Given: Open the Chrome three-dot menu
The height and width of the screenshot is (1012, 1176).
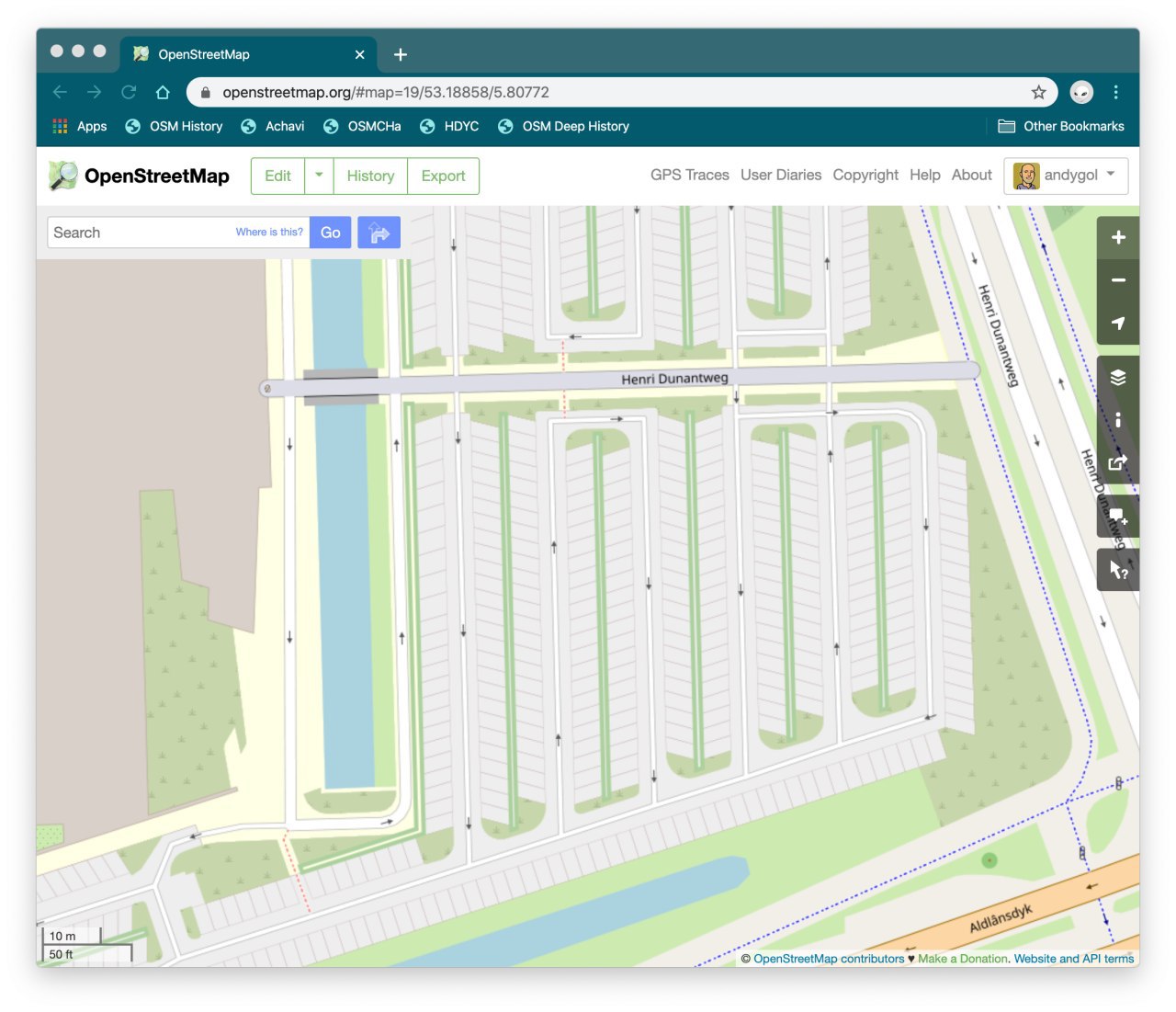Looking at the screenshot, I should click(x=1115, y=92).
